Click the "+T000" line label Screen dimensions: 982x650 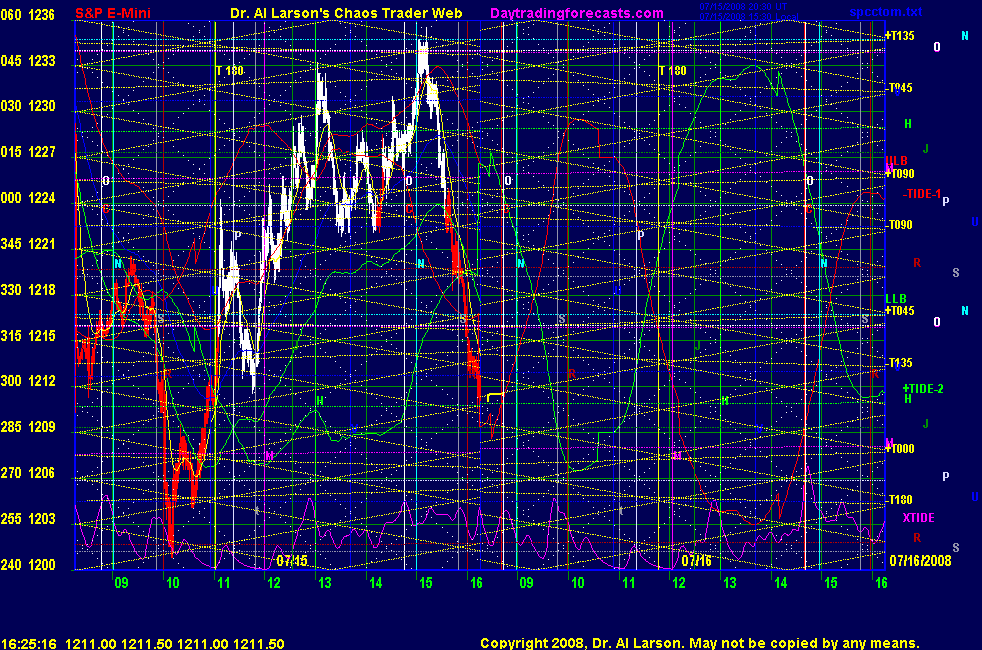899,448
